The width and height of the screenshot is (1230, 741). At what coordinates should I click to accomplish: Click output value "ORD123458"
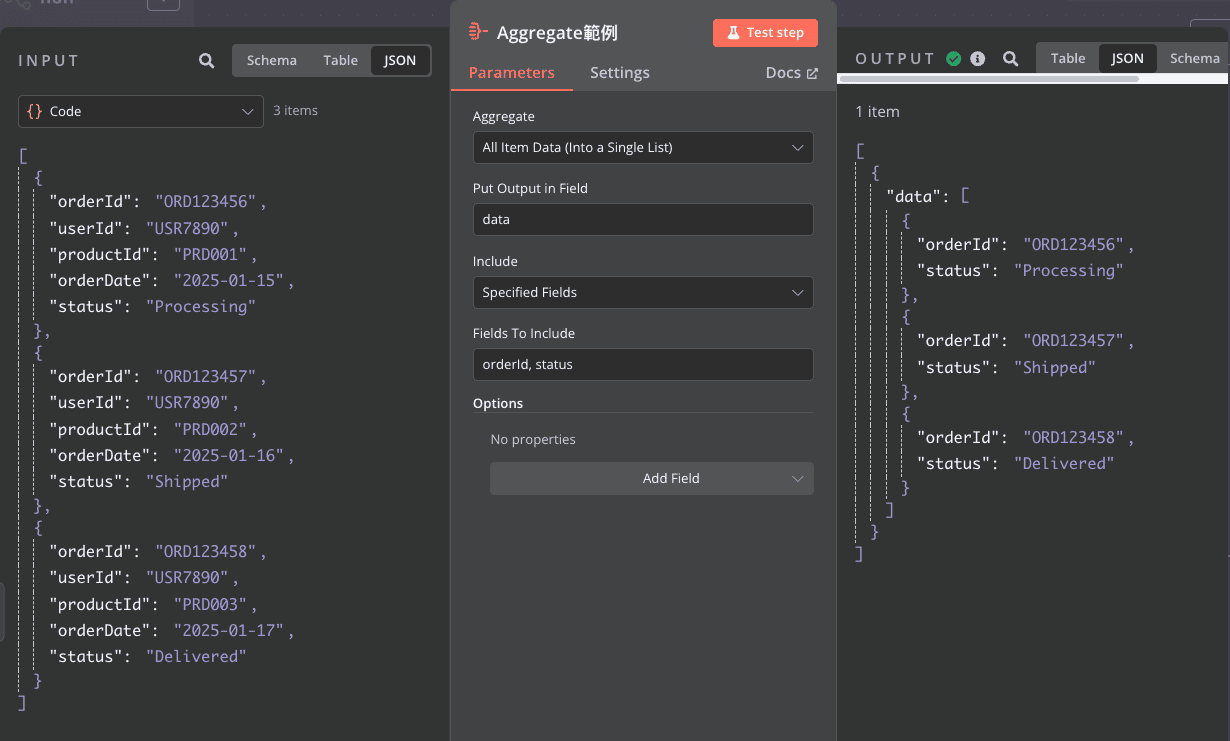(1074, 437)
